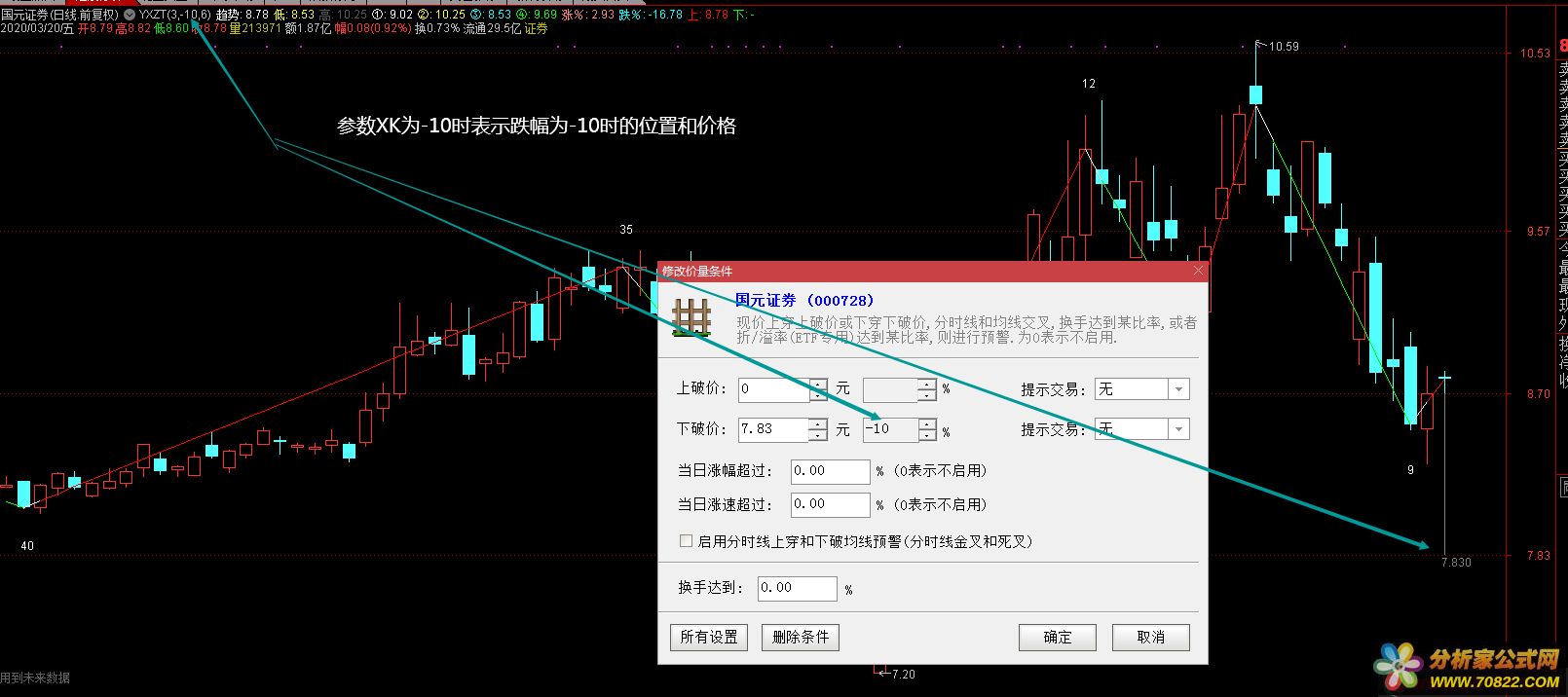1568x697 pixels.
Task: Click the fence icon in the dialog
Action: pos(691,317)
